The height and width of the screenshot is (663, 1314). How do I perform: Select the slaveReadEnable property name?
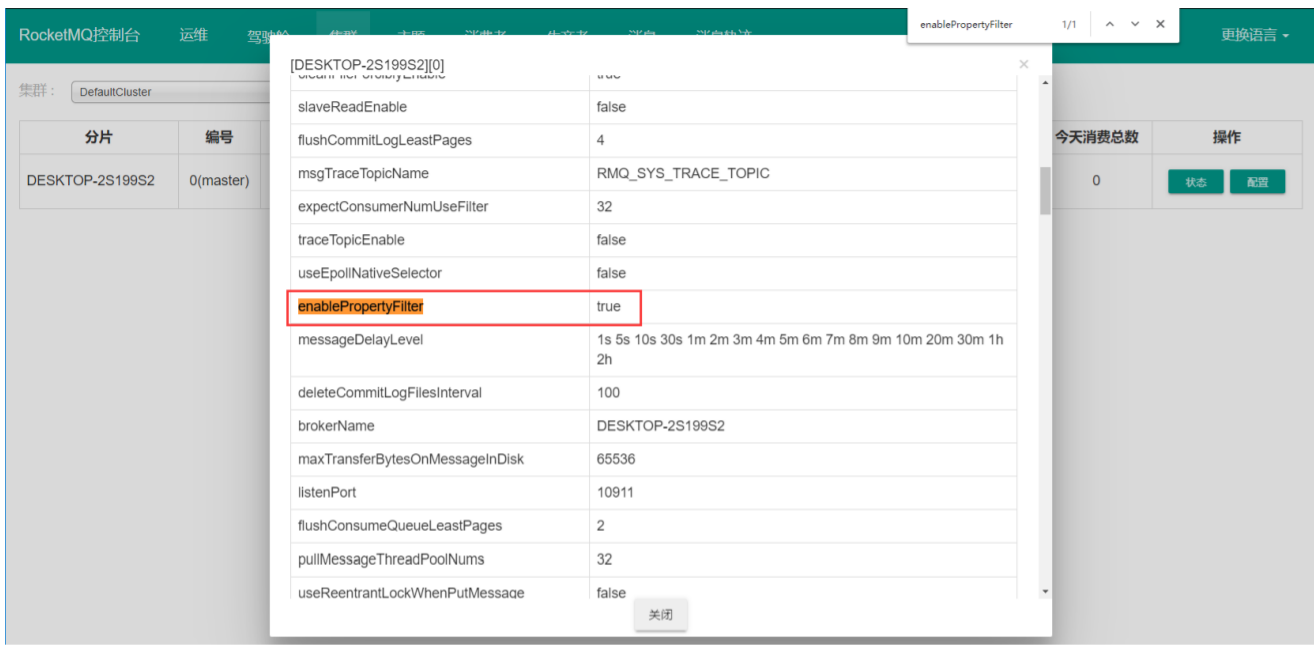point(352,107)
